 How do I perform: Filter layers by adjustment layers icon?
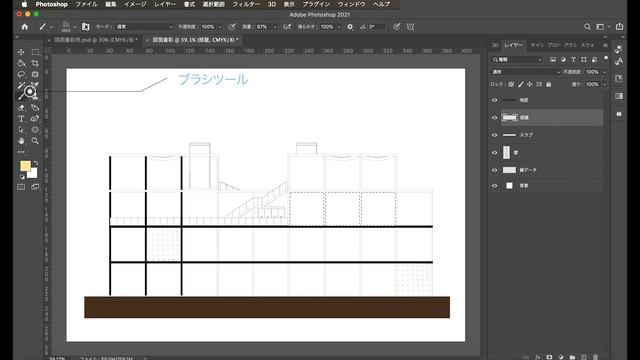(563, 60)
